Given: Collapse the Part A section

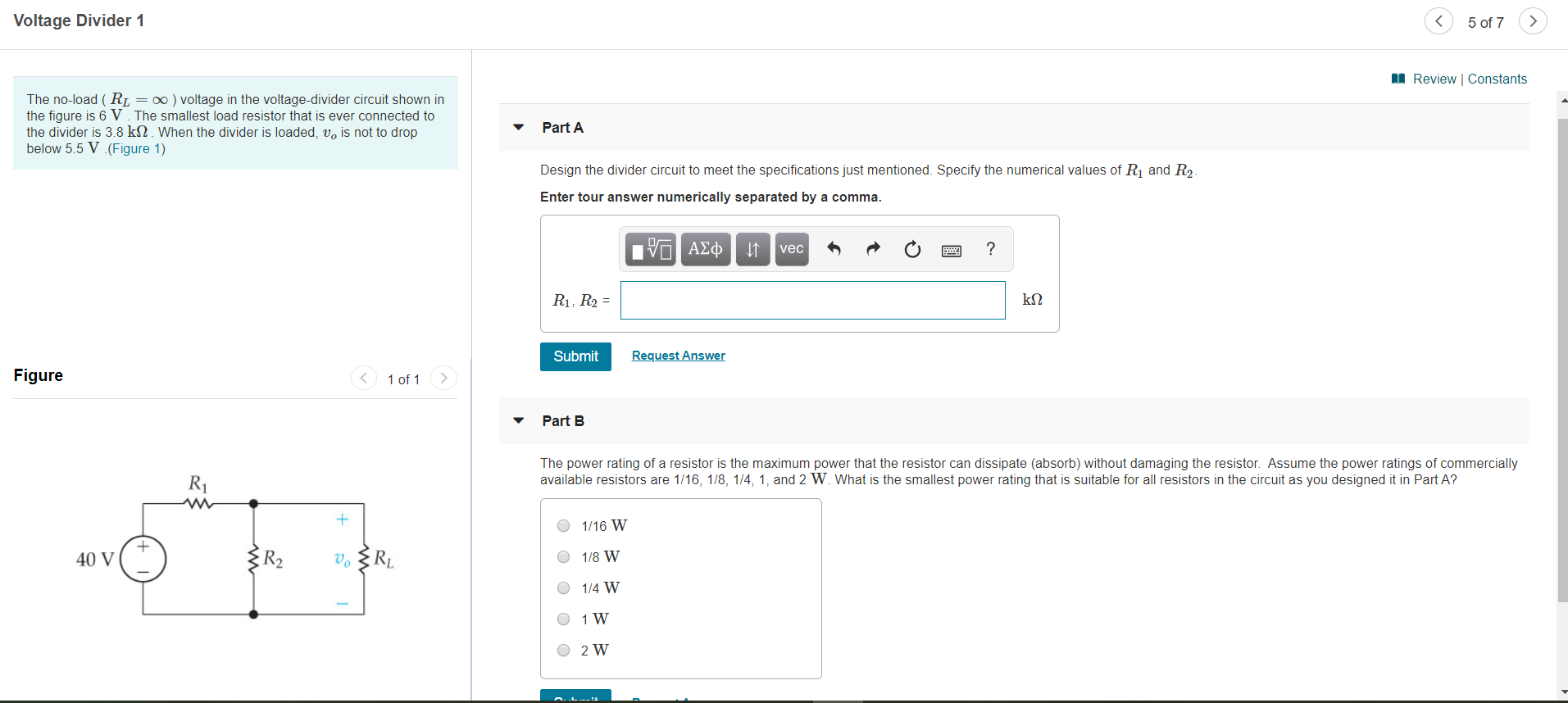Looking at the screenshot, I should pos(518,127).
